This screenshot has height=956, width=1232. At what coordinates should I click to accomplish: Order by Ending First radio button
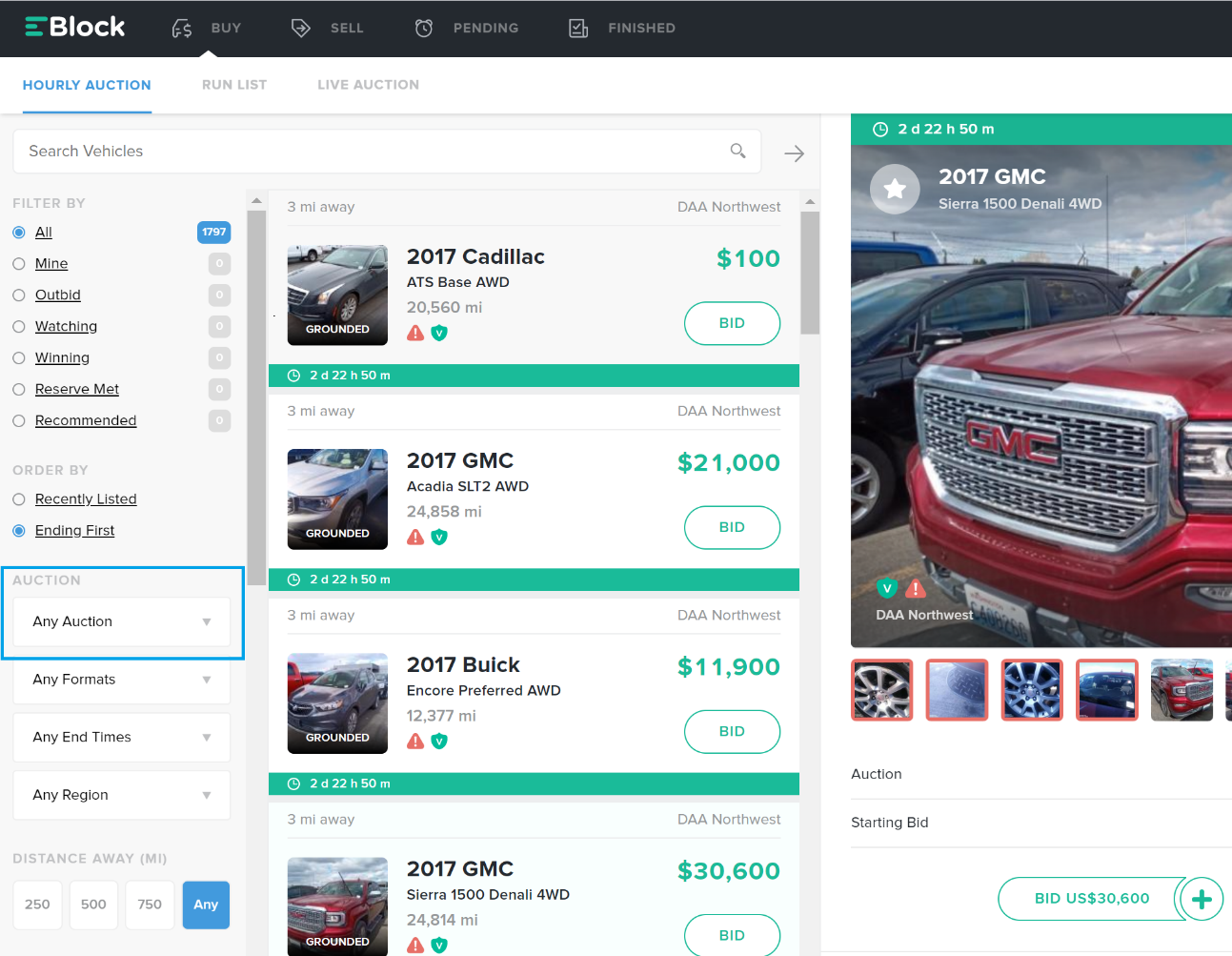pos(19,531)
